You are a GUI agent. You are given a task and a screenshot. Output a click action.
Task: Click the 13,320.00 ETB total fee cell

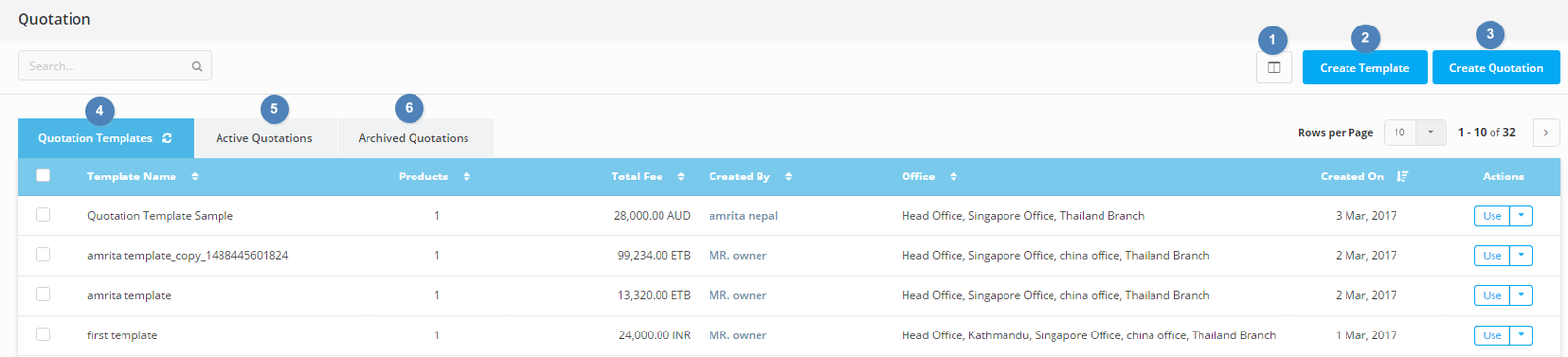[x=655, y=296]
